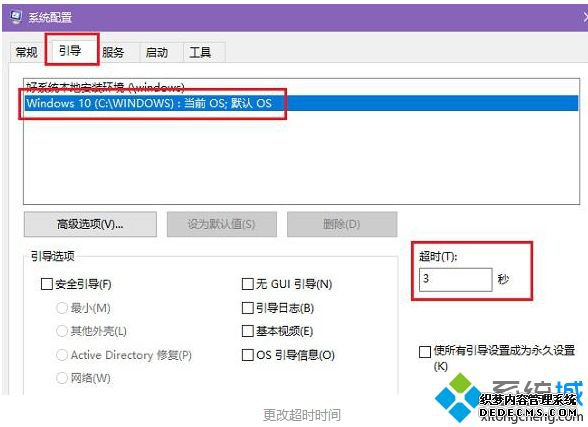Select the 好系统本地安装环境 boot entry
Screen dimensions: 588x427
(301, 88)
